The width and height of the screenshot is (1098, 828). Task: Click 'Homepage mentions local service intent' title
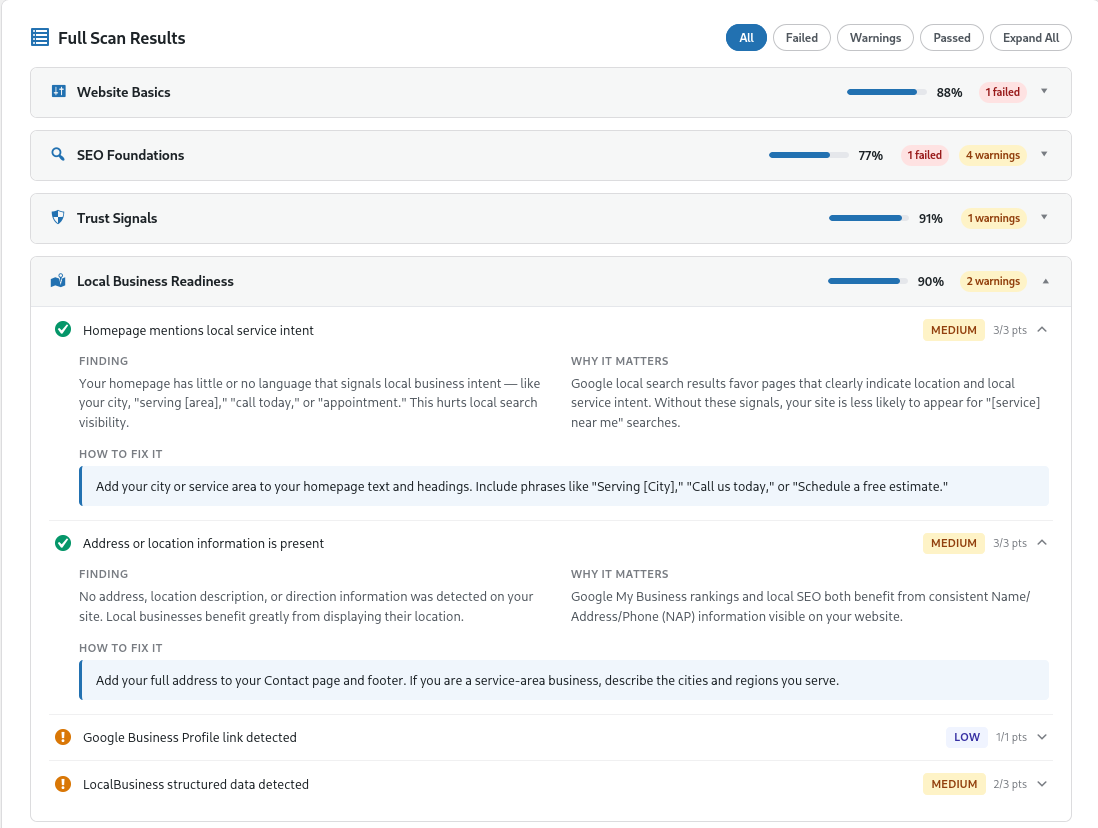(198, 330)
